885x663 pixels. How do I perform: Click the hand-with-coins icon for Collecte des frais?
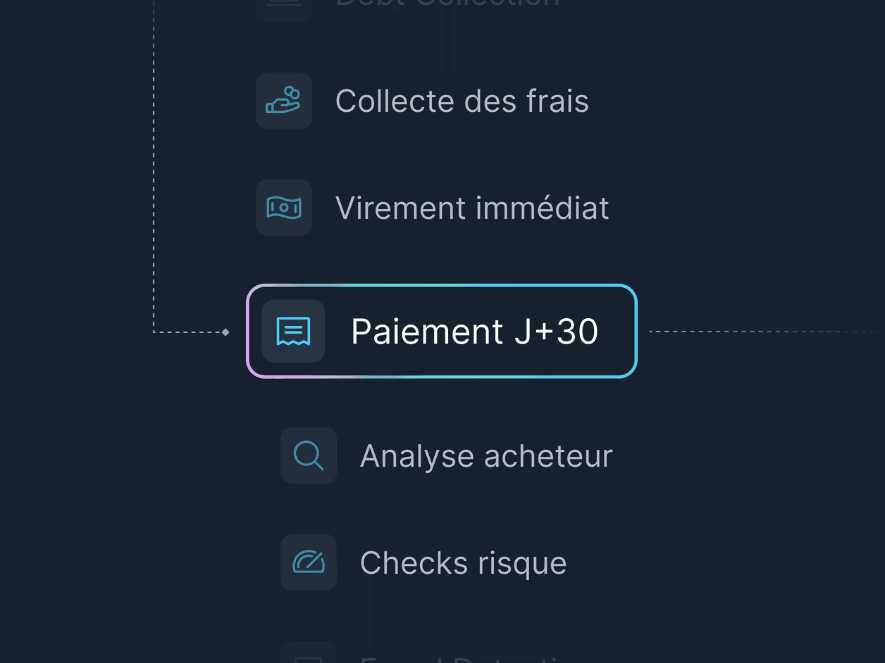click(x=283, y=100)
